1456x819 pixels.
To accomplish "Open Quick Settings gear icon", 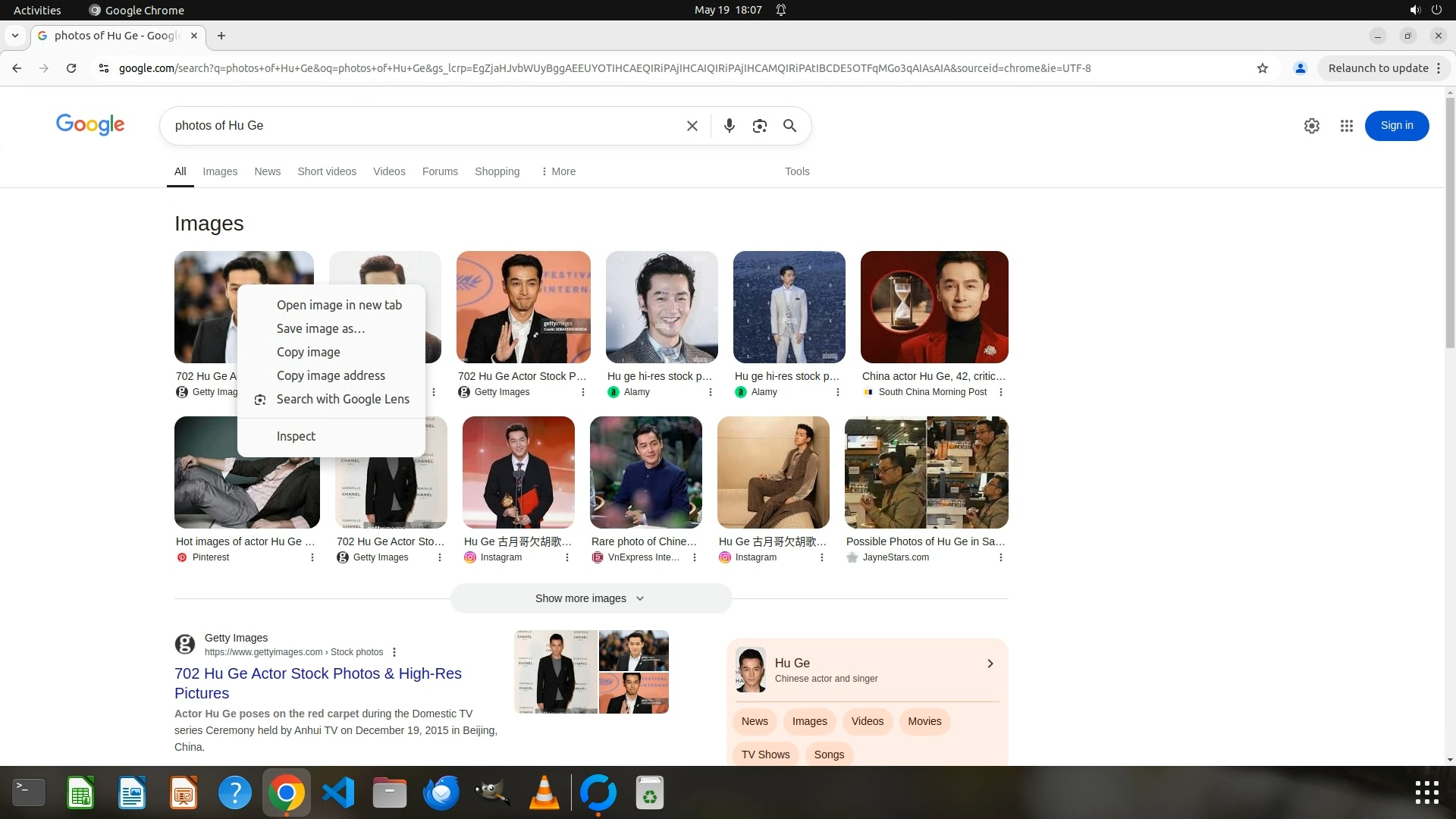I will (x=1311, y=126).
